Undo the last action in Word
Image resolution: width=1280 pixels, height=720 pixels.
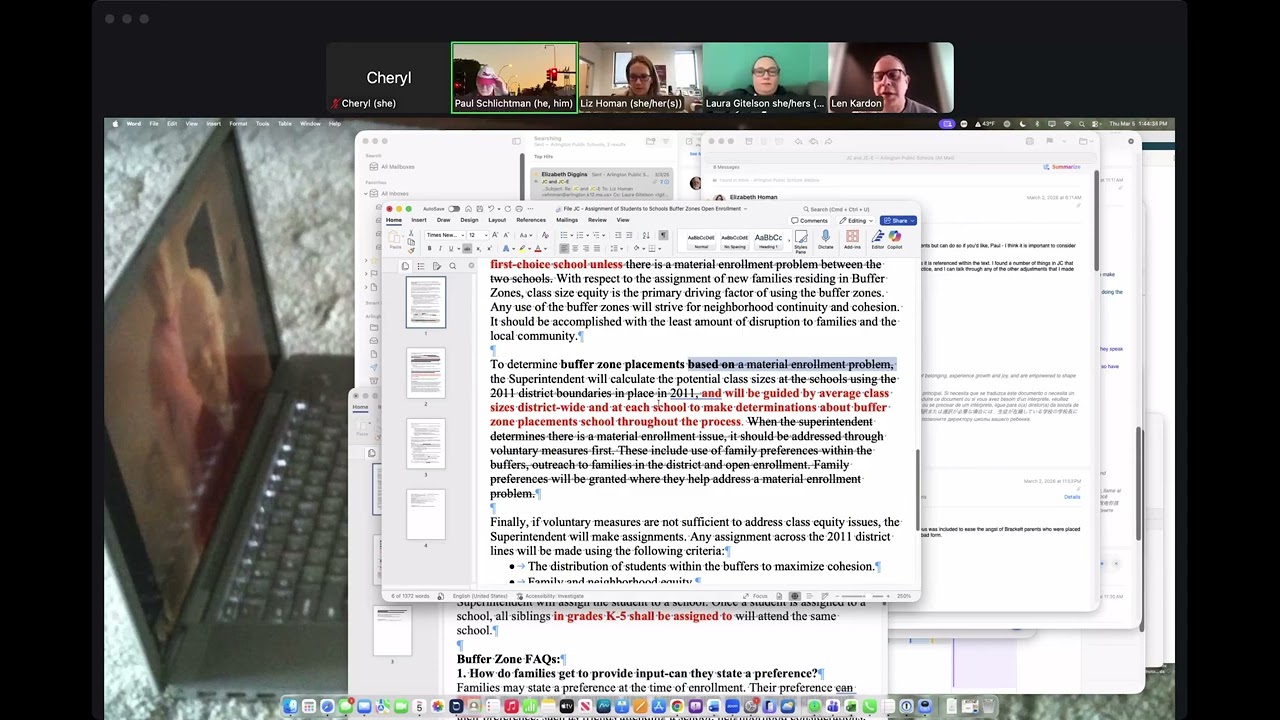pyautogui.click(x=491, y=209)
